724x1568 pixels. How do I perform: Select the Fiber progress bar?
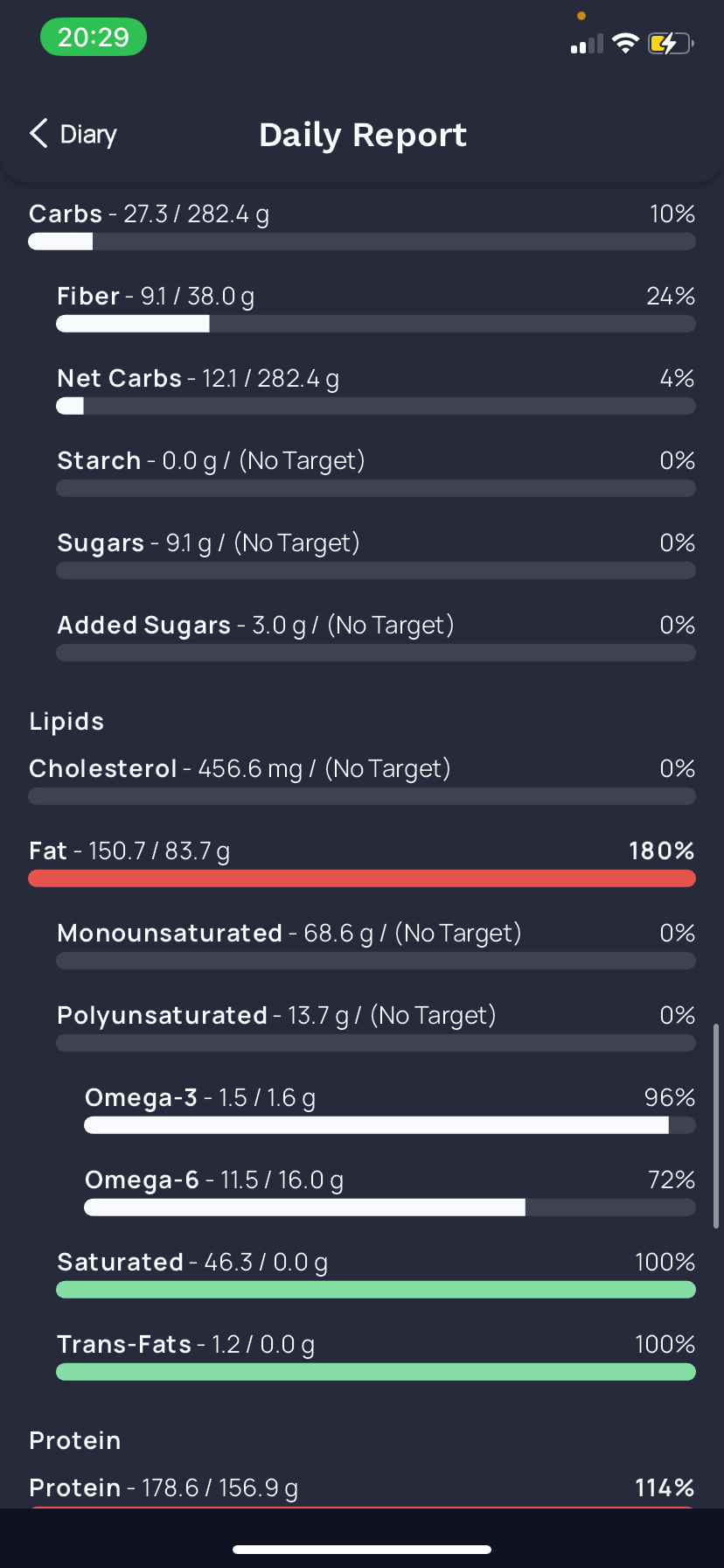376,324
